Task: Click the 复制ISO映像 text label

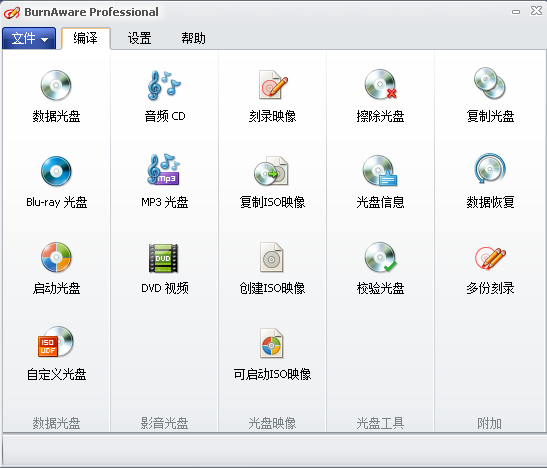Action: (272, 202)
